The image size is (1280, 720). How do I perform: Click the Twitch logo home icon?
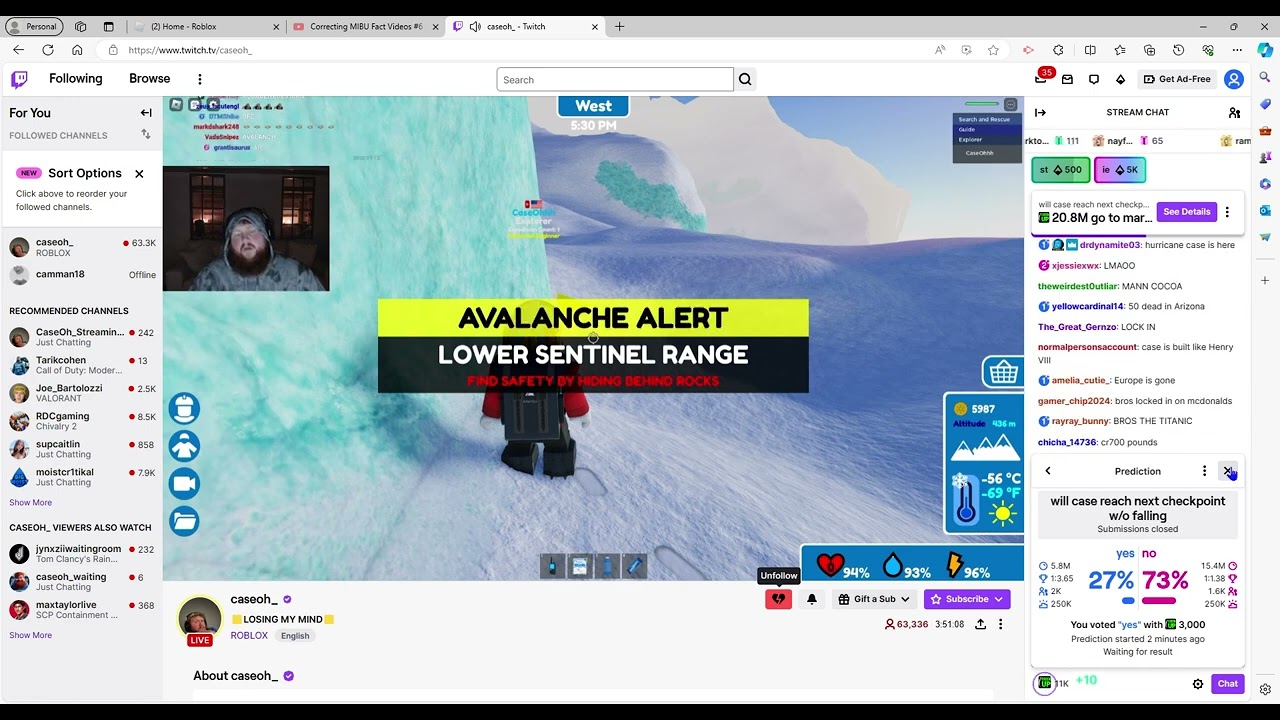pos(19,79)
